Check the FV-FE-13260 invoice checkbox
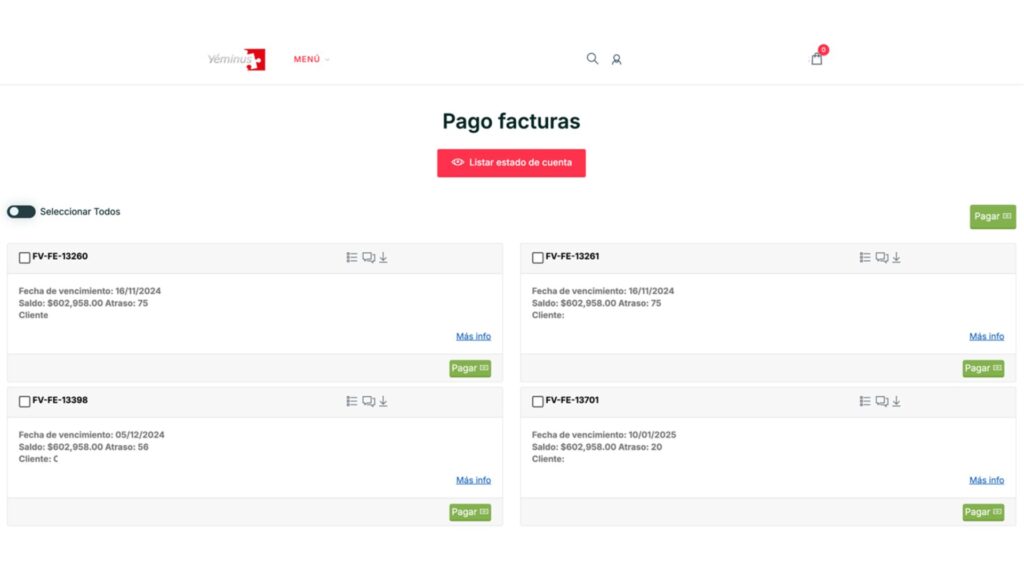 (x=25, y=258)
